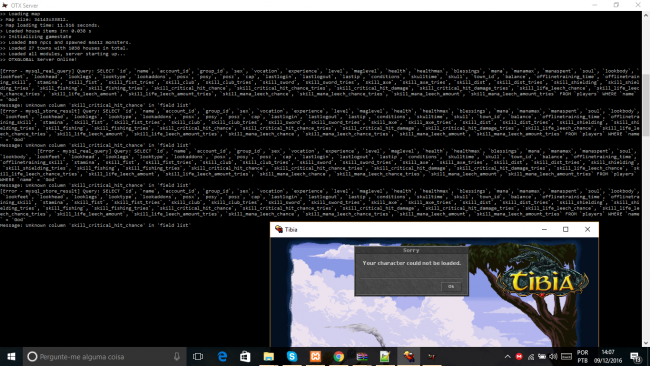Open the PTB language input selector
Image resolution: width=650 pixels, height=366 pixels.
pos(582,356)
